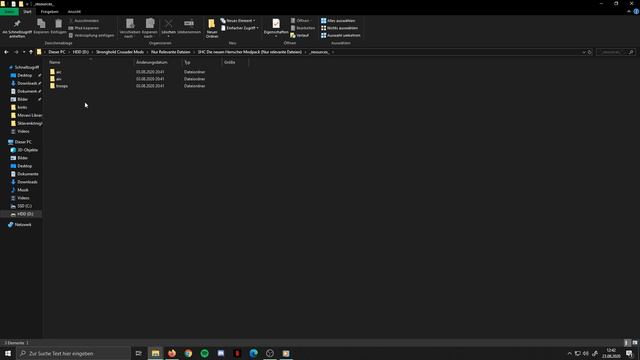
Task: Select Ausschneiden in the ribbon
Action: (x=84, y=20)
